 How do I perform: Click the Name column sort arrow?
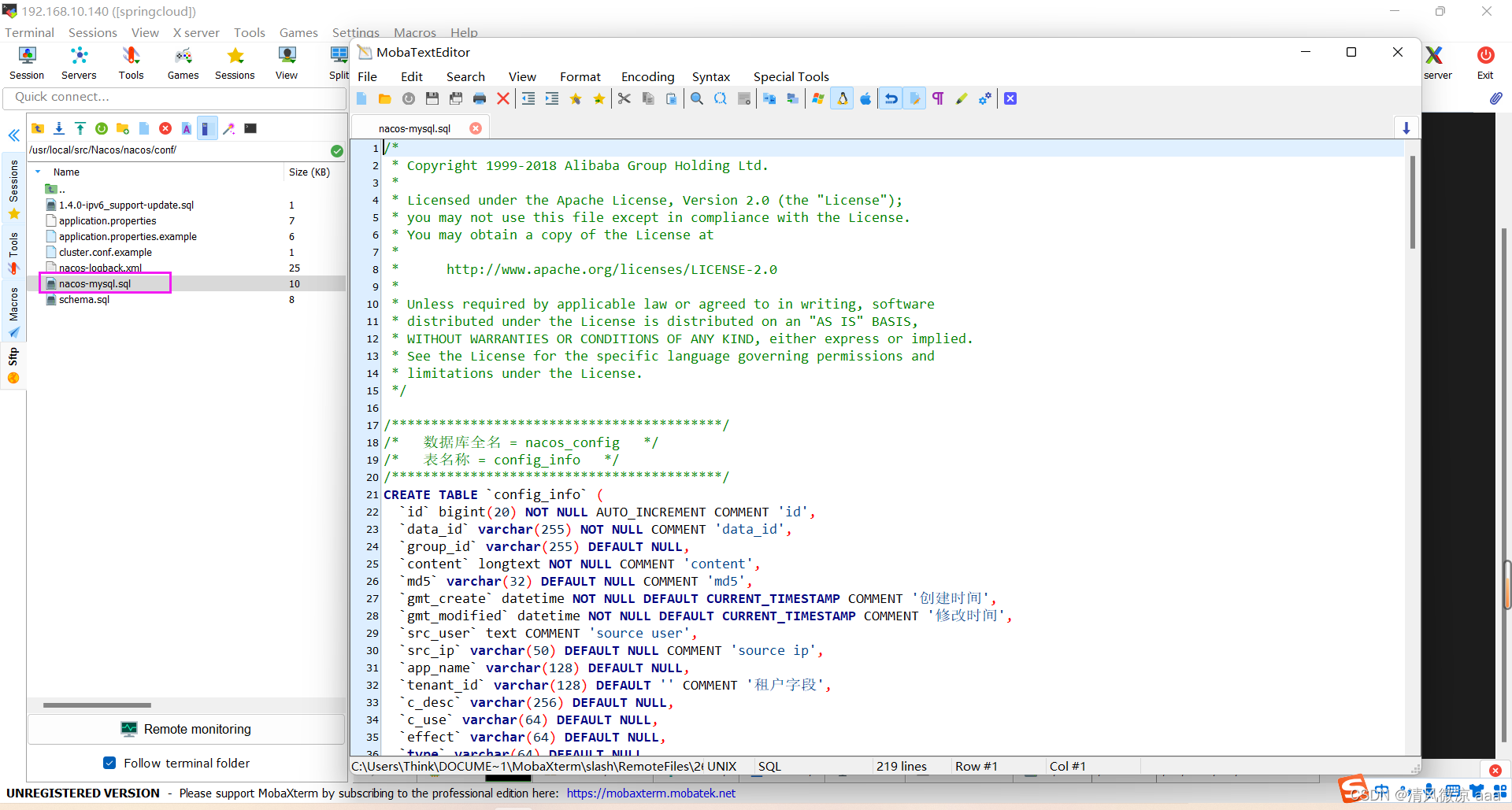(x=38, y=172)
